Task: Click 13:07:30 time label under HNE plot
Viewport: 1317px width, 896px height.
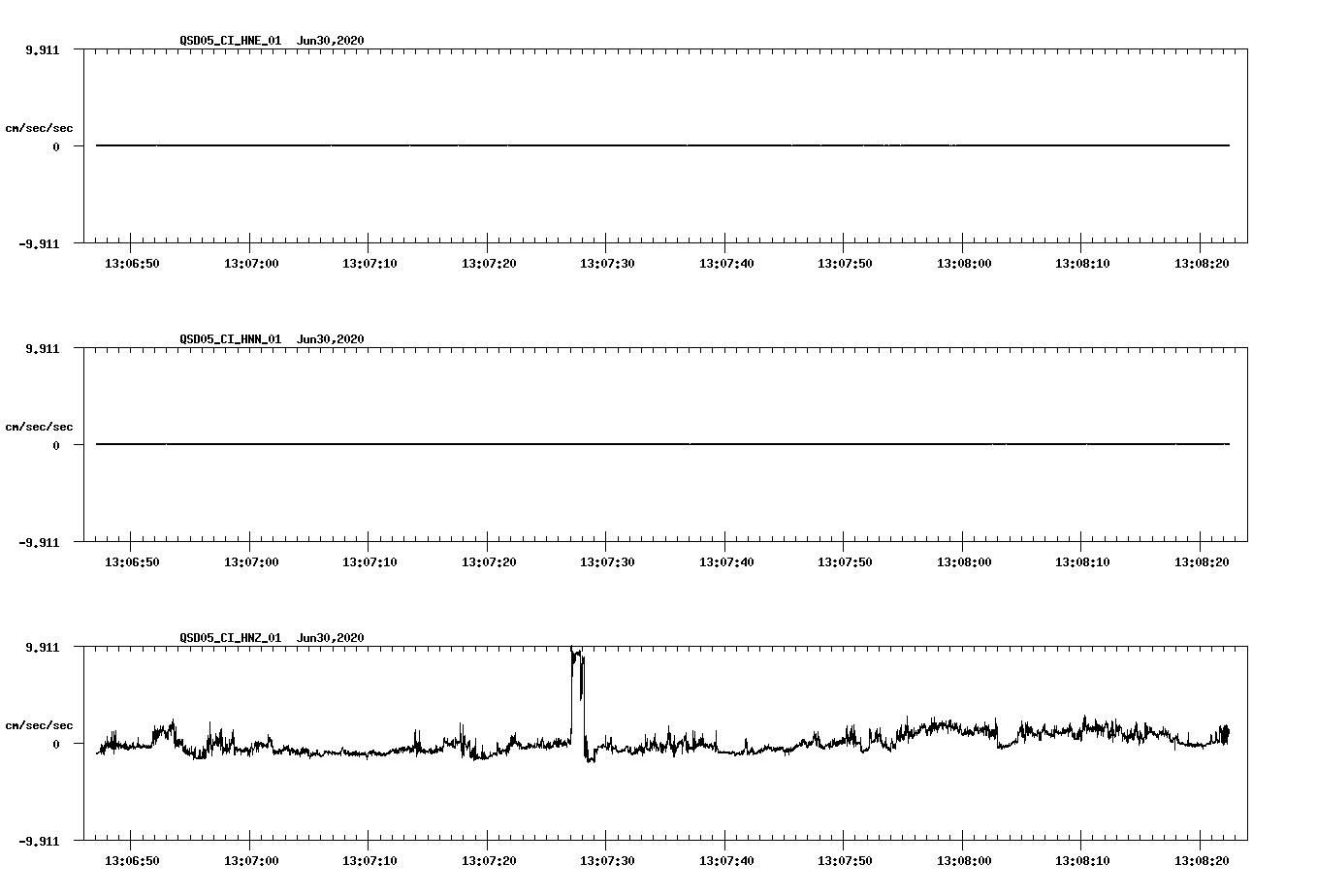Action: tap(607, 264)
